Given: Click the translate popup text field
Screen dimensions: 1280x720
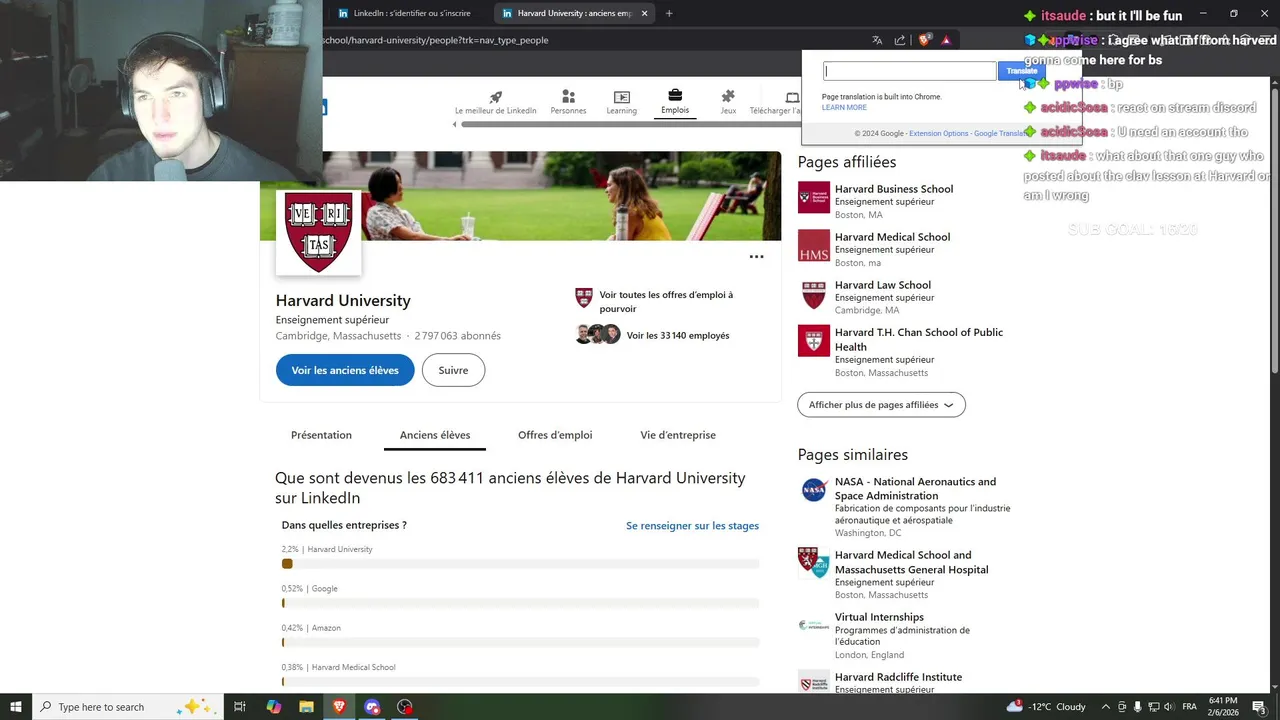Looking at the screenshot, I should click(x=909, y=71).
